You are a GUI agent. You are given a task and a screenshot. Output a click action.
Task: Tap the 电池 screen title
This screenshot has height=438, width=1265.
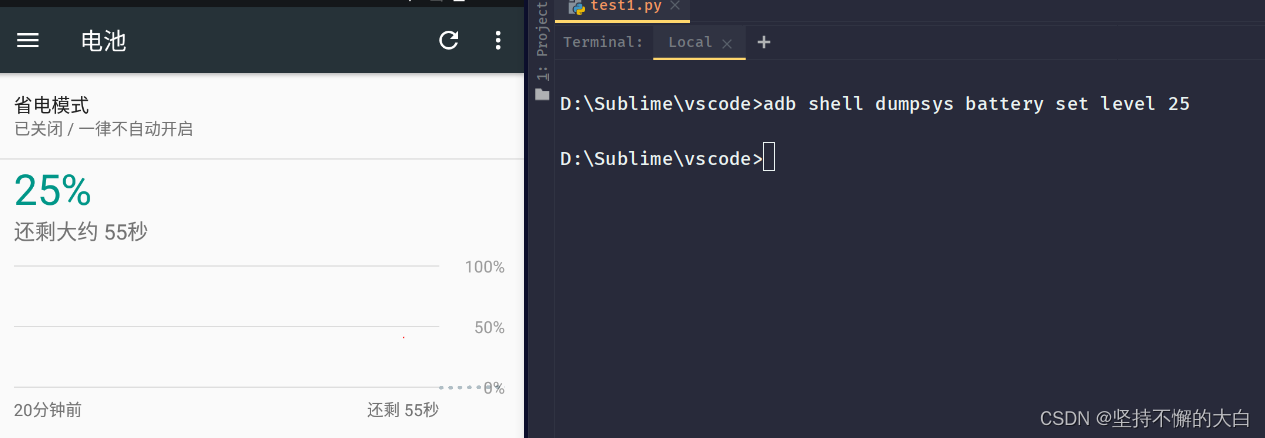104,41
